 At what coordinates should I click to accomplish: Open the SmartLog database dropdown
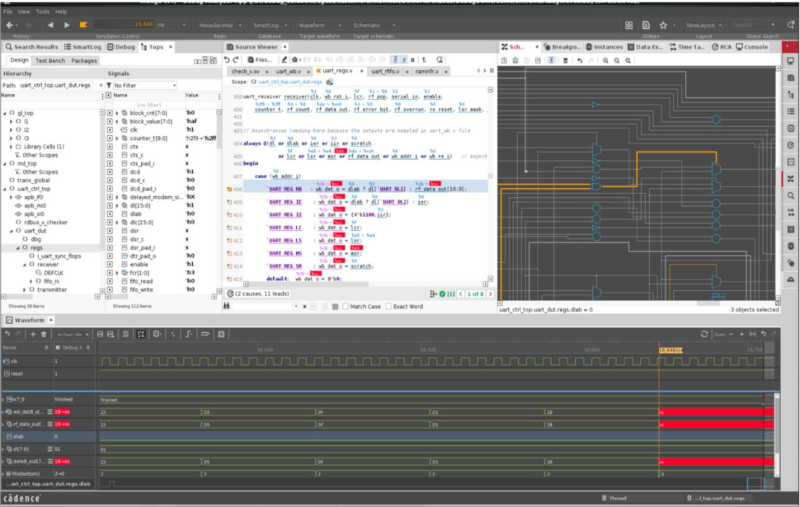[270, 25]
